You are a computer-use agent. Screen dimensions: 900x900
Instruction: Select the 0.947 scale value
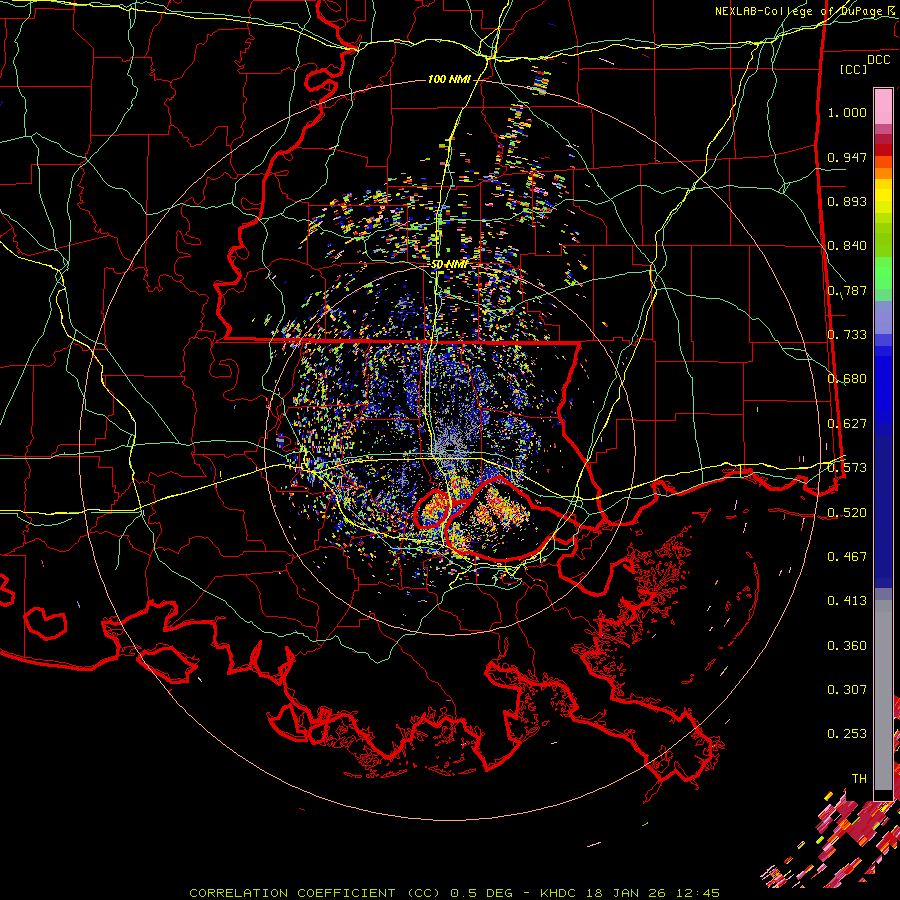click(x=847, y=157)
